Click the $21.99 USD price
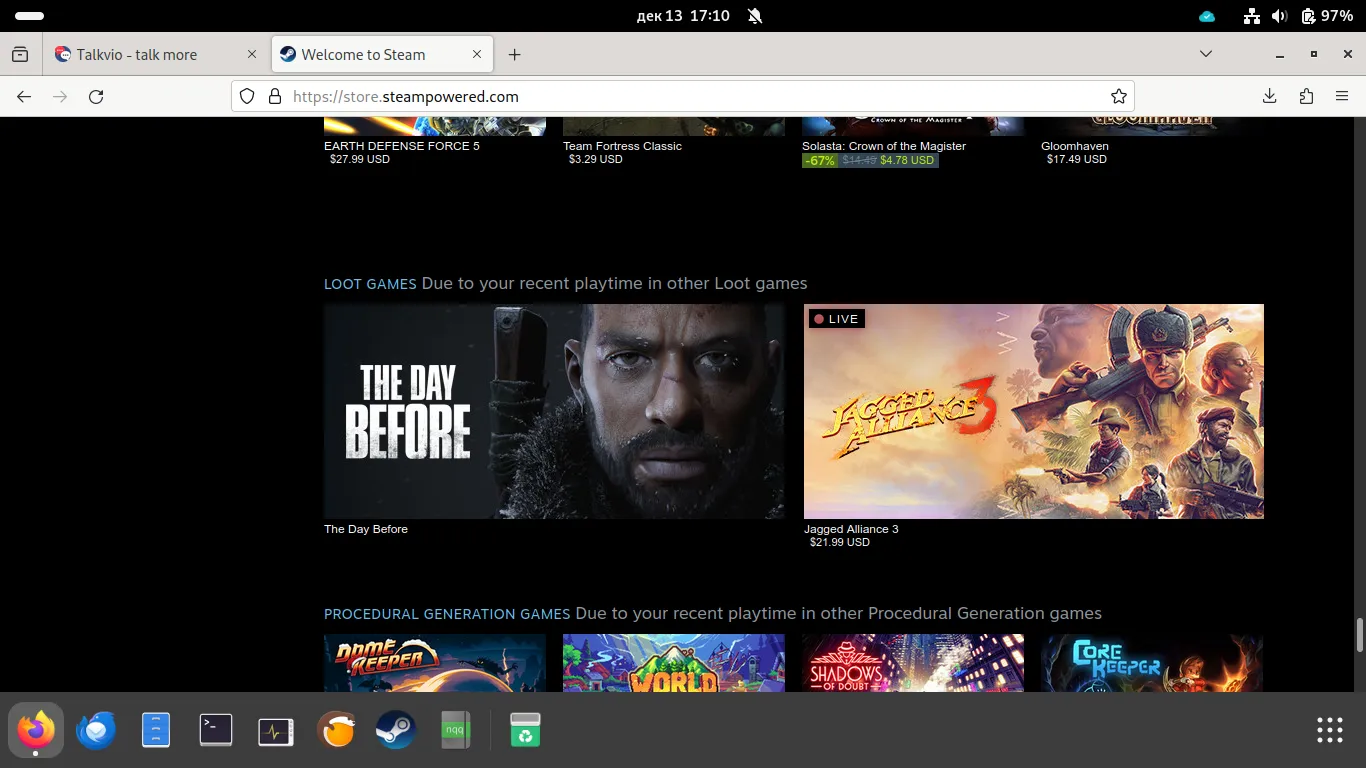The height and width of the screenshot is (768, 1366). (840, 542)
